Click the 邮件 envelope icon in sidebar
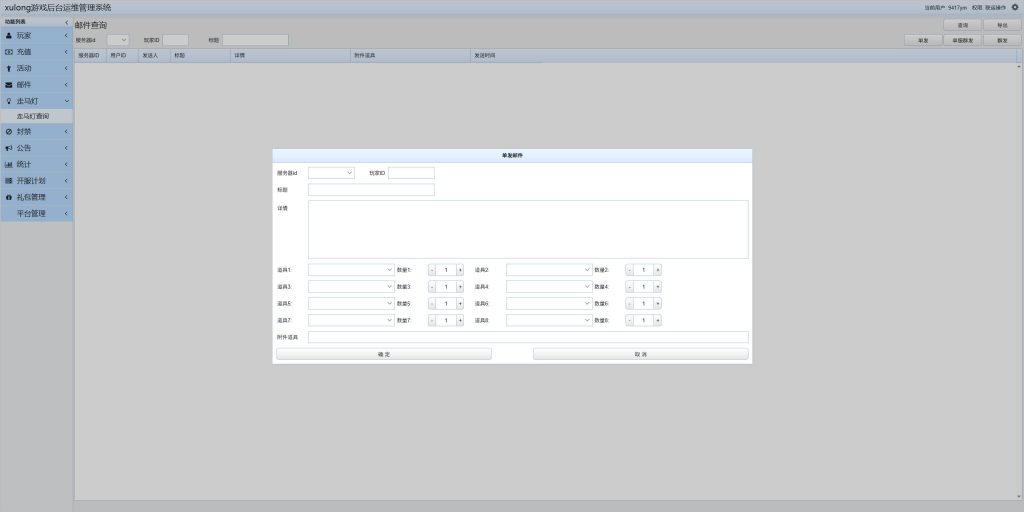Image resolution: width=1024 pixels, height=512 pixels. (8, 84)
